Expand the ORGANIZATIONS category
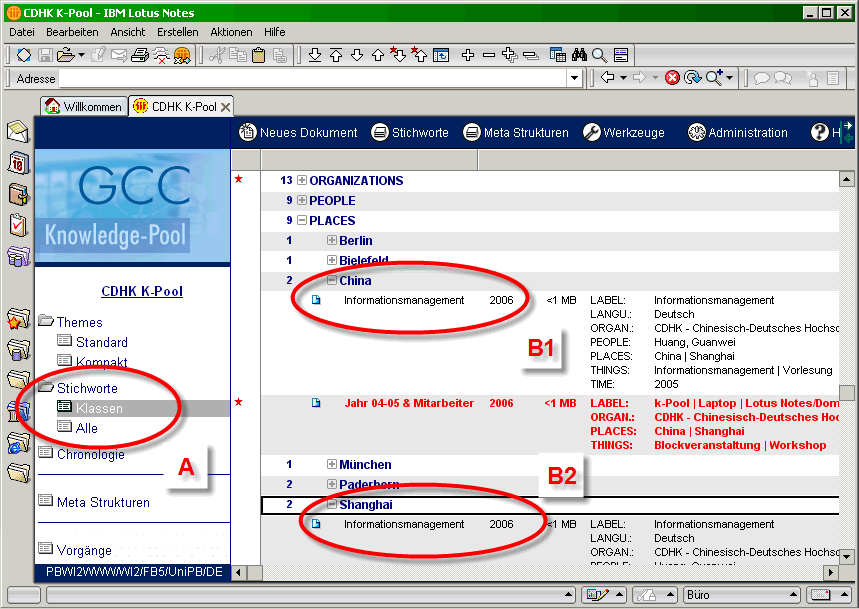 tap(302, 180)
